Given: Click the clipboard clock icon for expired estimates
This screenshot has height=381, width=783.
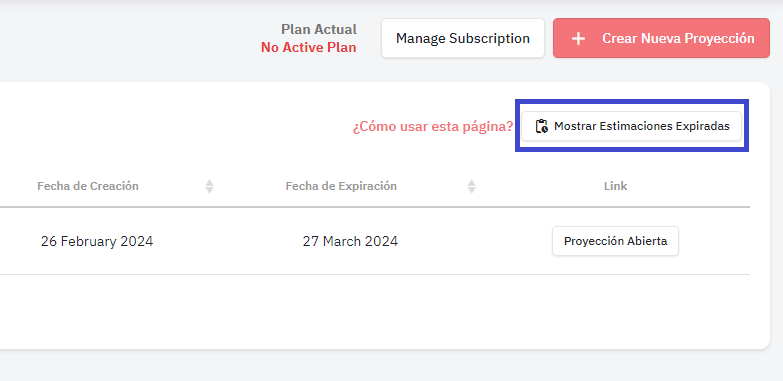Looking at the screenshot, I should [x=541, y=126].
